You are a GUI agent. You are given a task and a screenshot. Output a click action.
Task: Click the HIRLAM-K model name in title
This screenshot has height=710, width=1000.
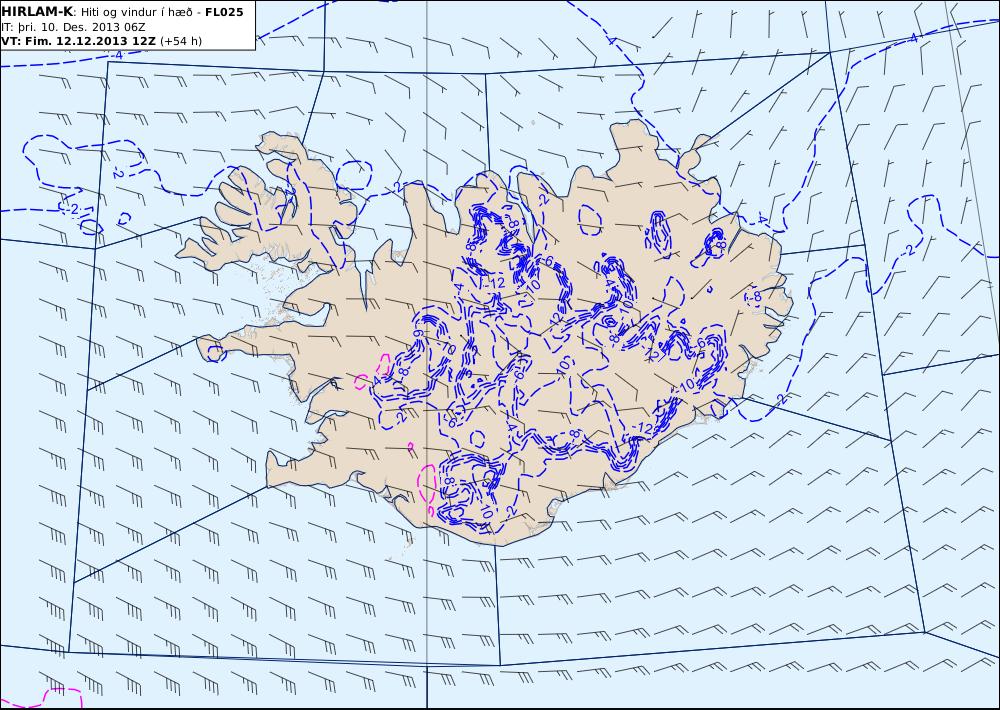[38, 12]
